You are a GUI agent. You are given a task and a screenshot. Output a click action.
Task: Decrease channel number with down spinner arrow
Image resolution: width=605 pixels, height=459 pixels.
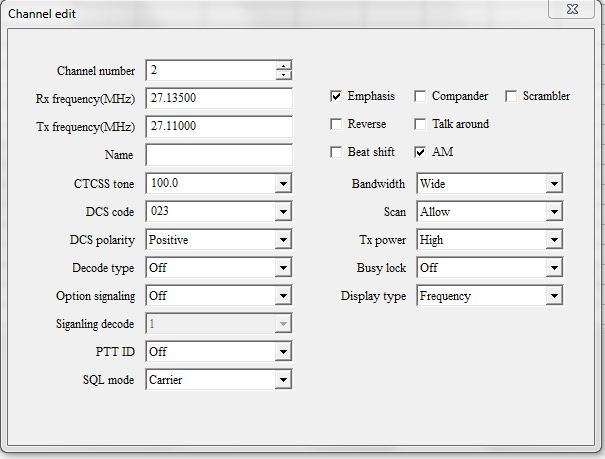pos(284,75)
